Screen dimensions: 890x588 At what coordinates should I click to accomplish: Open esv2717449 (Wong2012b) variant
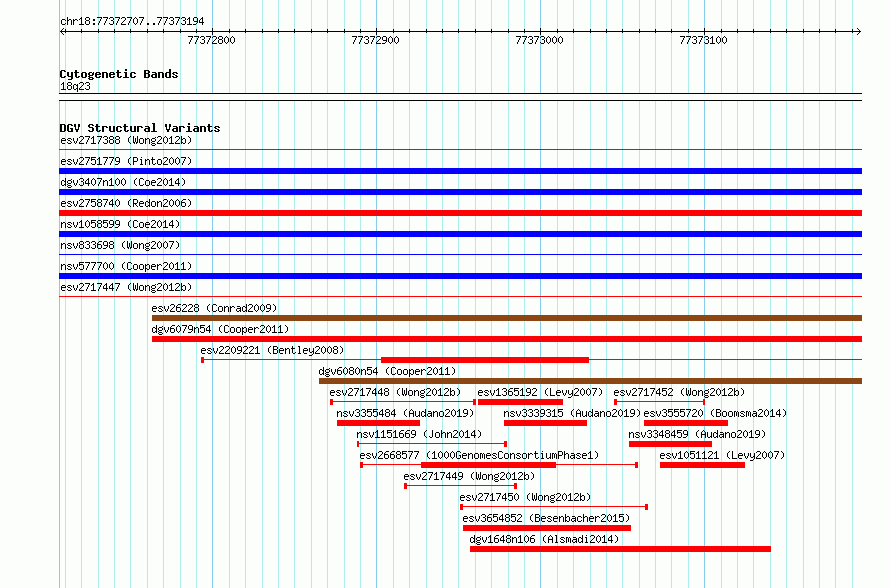tap(469, 476)
